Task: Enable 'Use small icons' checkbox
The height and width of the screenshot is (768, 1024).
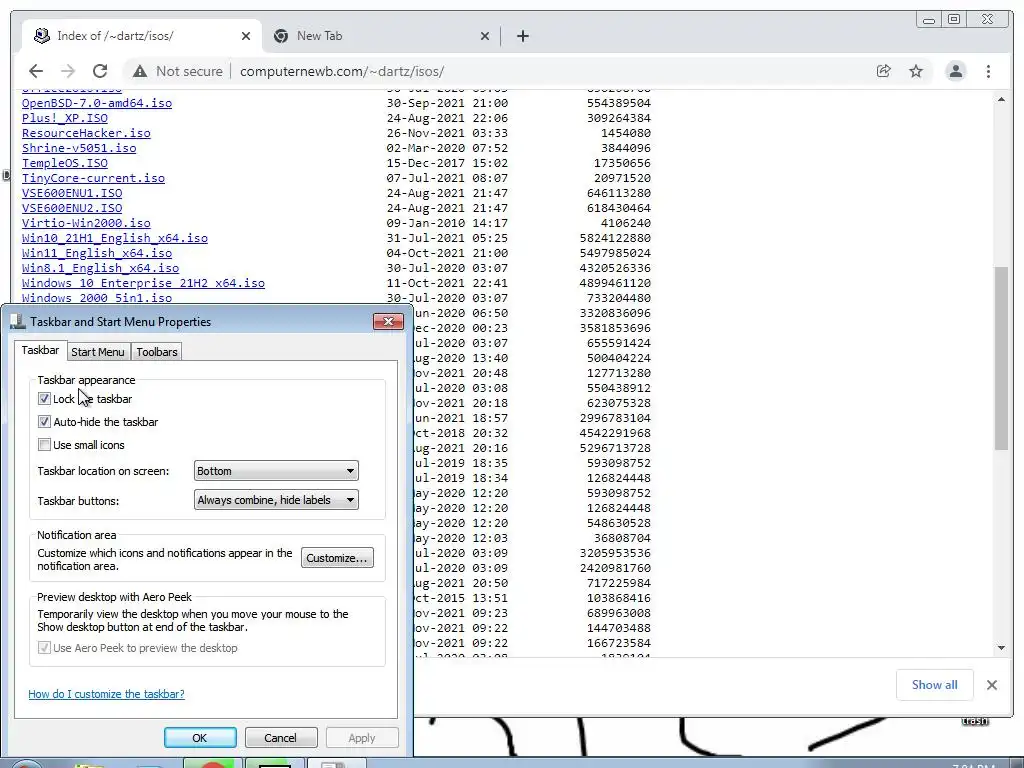Action: click(44, 445)
